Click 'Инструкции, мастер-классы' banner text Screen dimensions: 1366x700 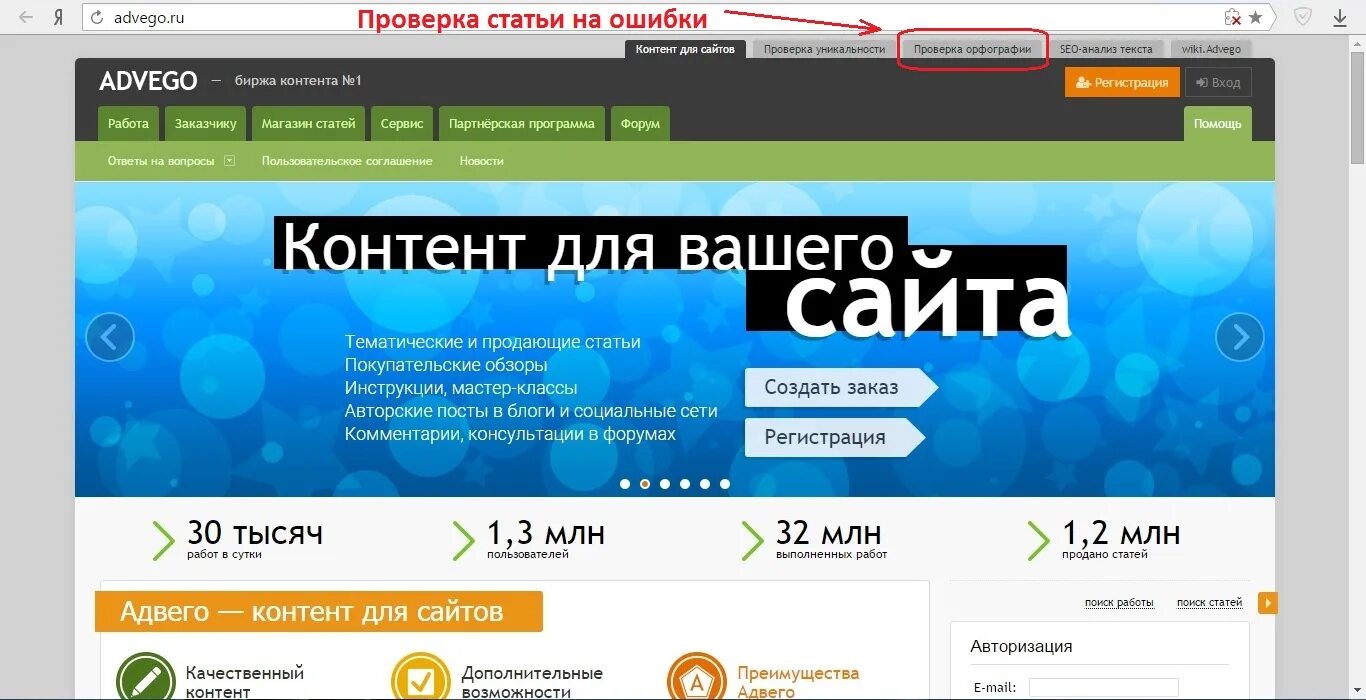tap(461, 388)
